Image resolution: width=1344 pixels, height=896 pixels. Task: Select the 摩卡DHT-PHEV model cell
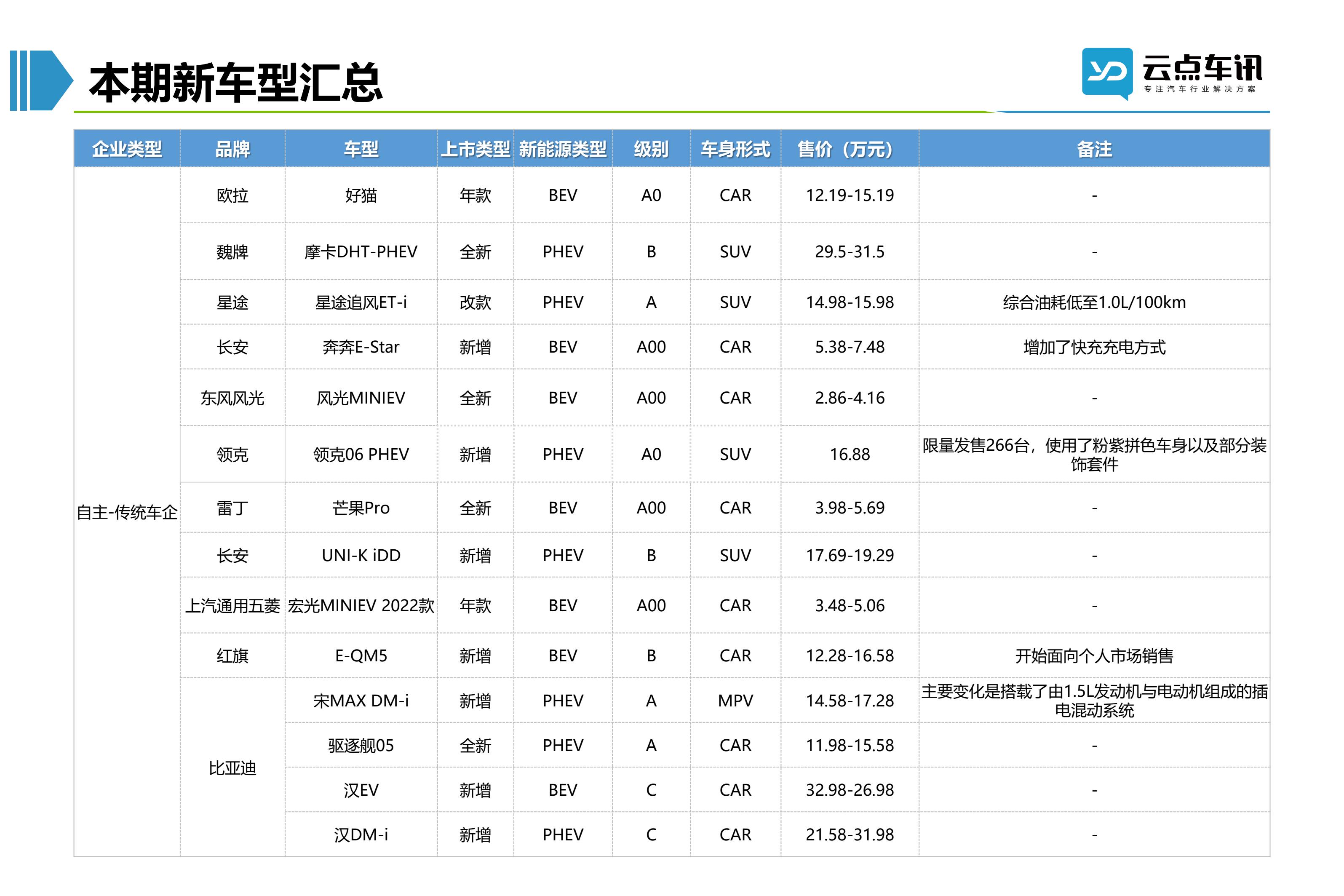point(361,251)
